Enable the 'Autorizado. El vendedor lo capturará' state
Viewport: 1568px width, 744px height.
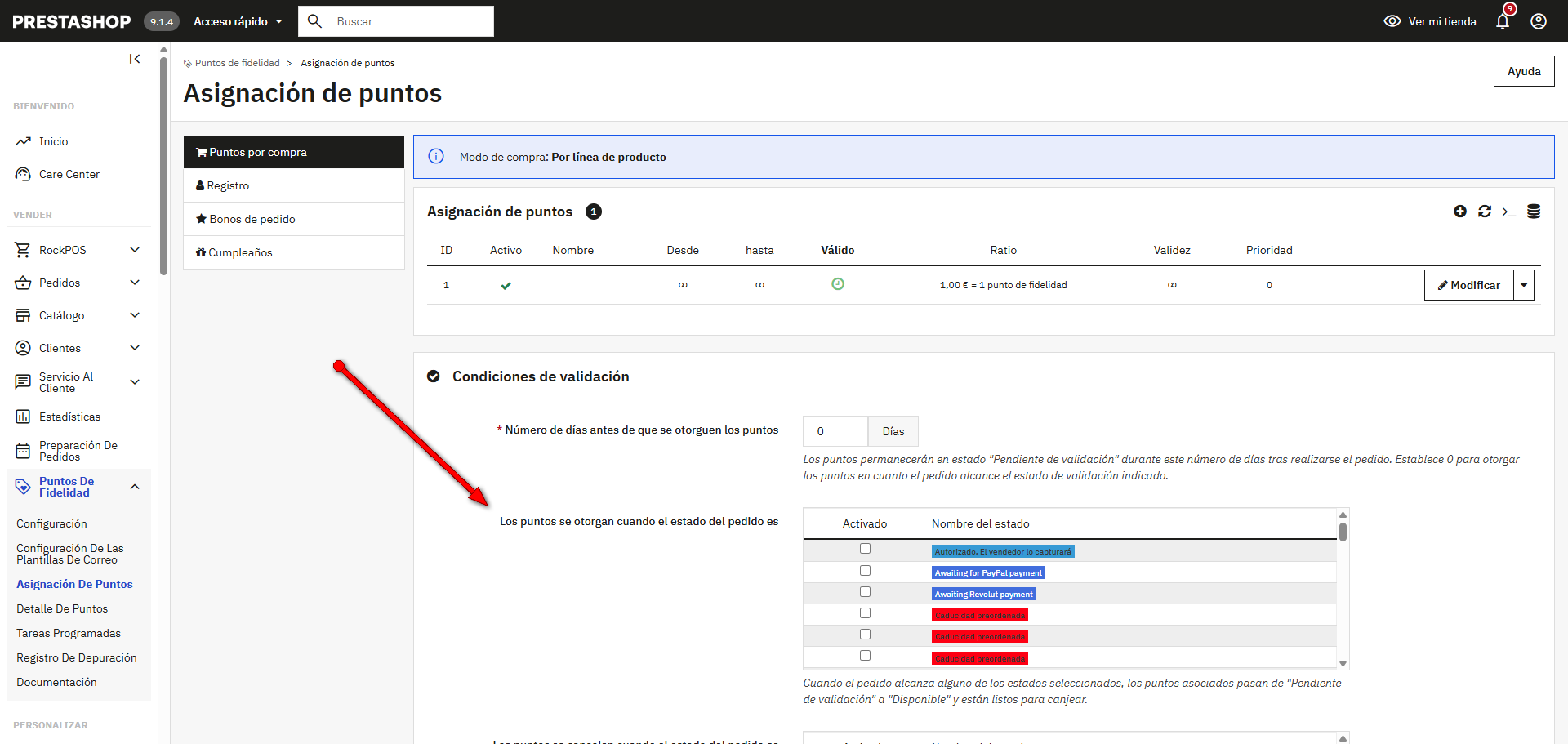[x=865, y=549]
